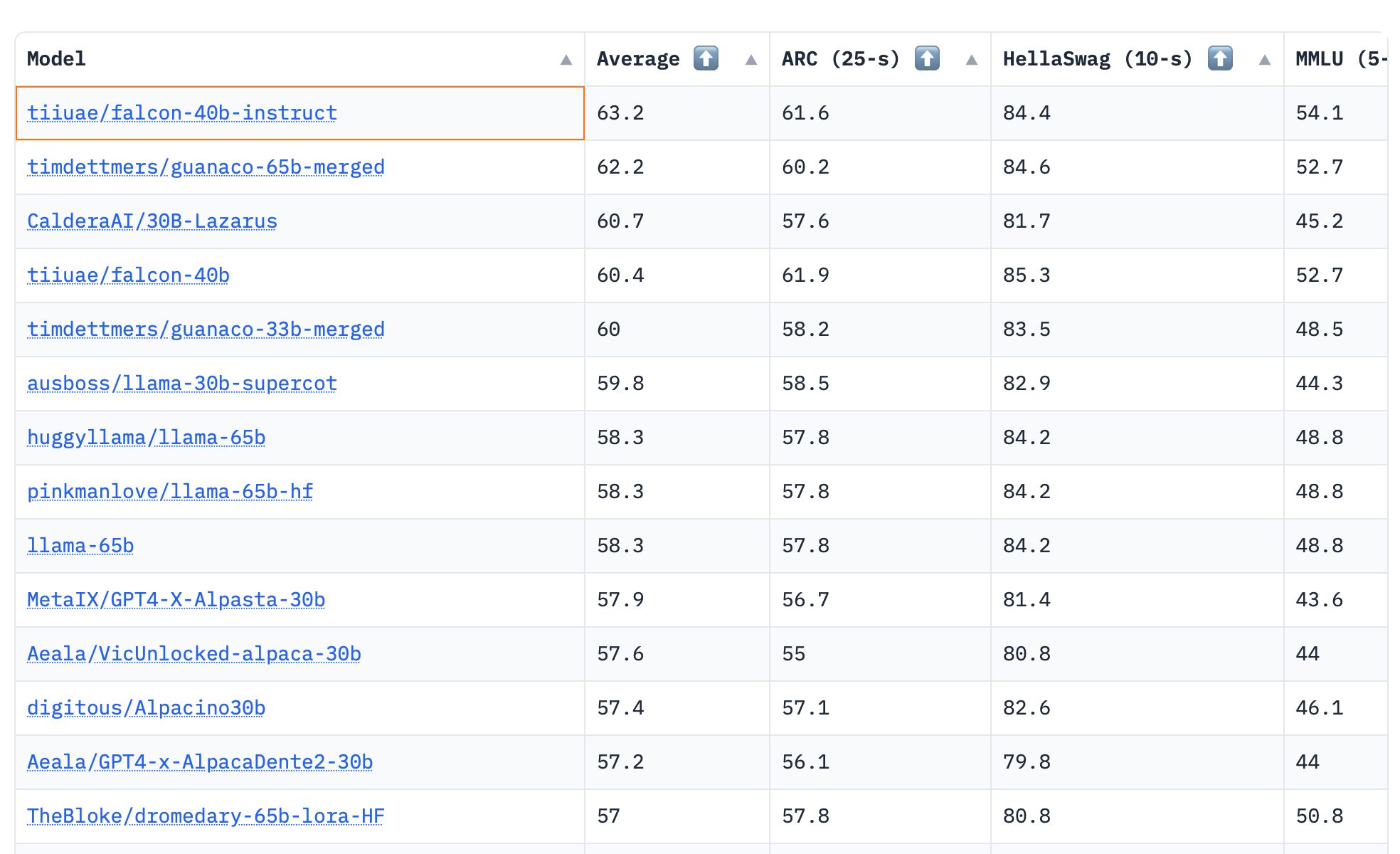Viewport: 1400px width, 854px height.
Task: Select the 56.7 ARC cell
Action: pyautogui.click(x=880, y=600)
